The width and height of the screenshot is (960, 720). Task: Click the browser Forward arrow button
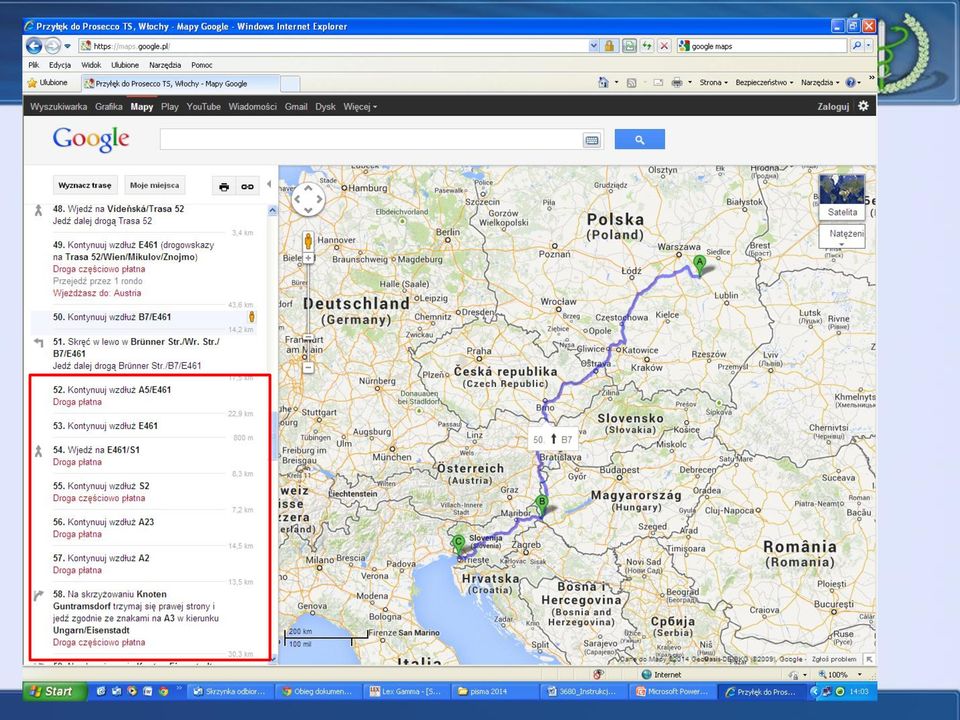53,46
